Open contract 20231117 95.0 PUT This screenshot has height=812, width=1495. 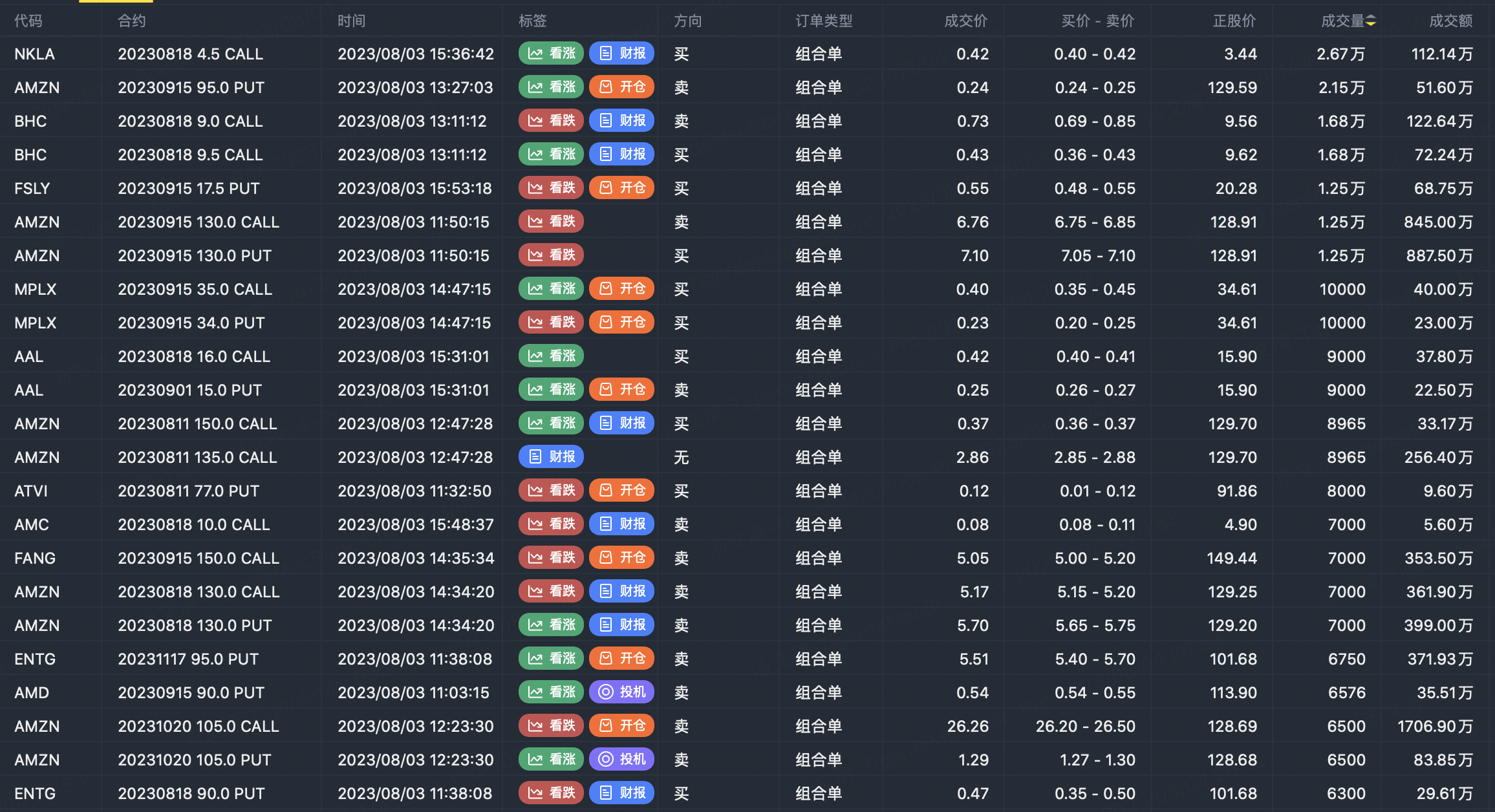click(188, 659)
